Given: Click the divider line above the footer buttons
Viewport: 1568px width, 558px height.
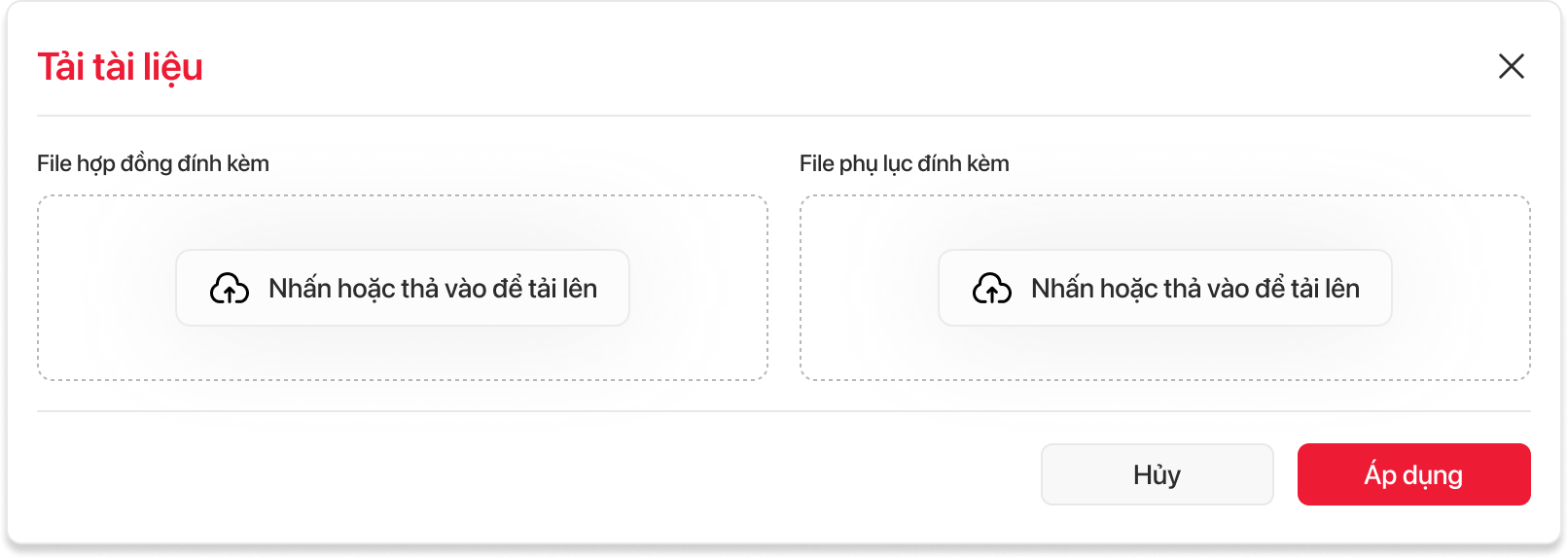Looking at the screenshot, I should tap(783, 411).
